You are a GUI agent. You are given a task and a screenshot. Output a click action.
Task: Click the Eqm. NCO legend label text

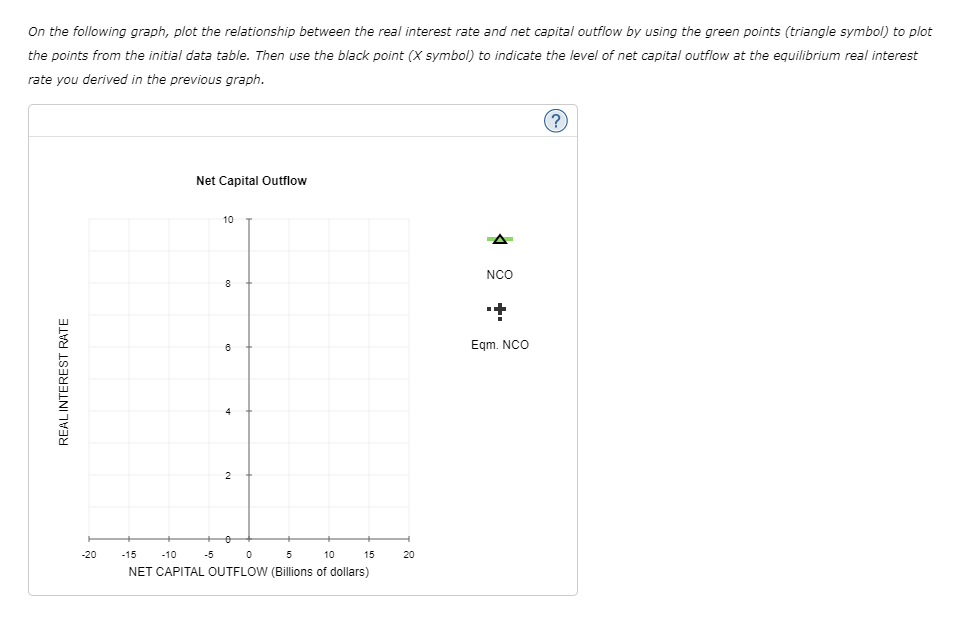[499, 345]
